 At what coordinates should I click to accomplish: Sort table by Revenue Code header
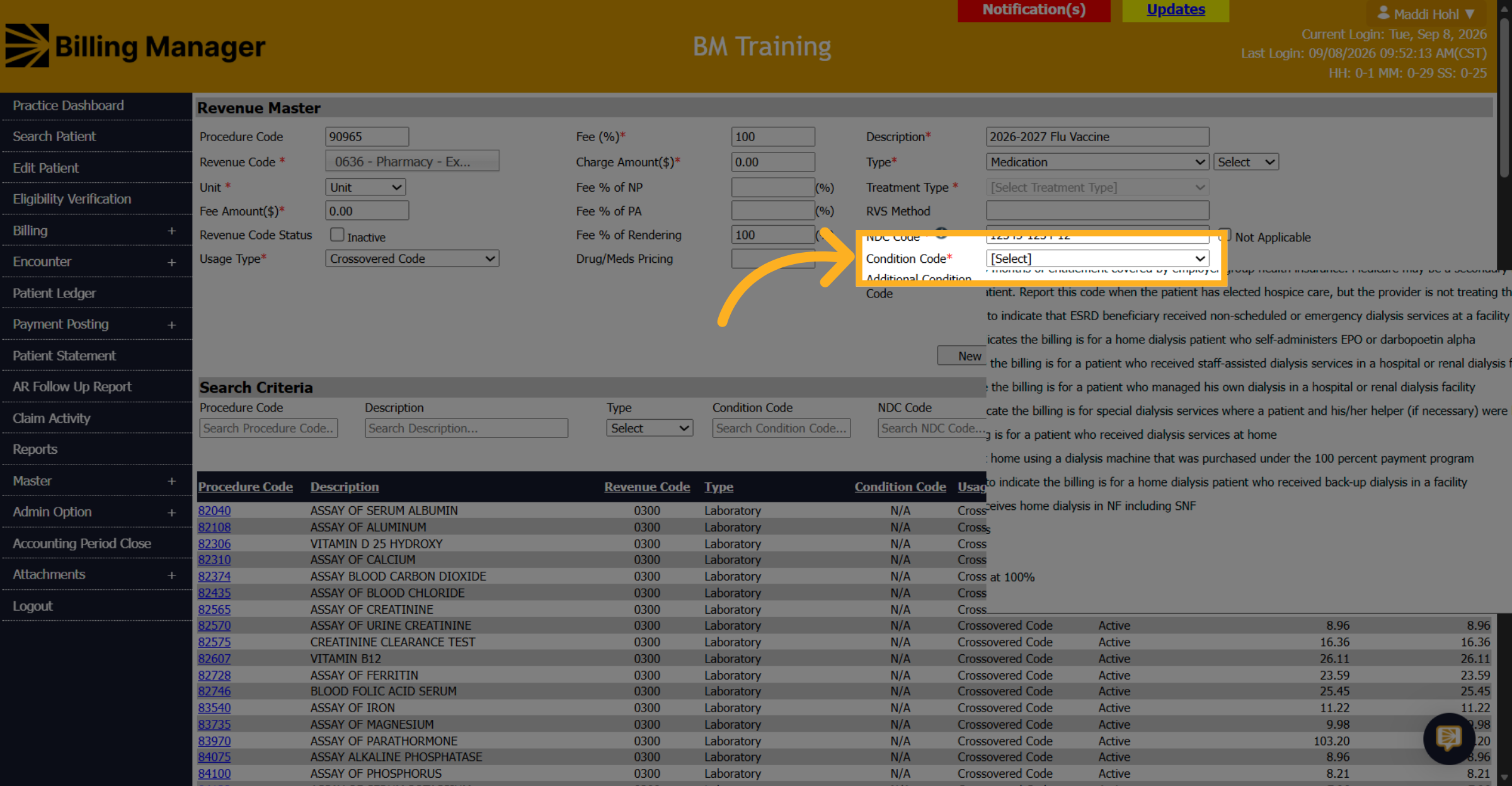[647, 487]
